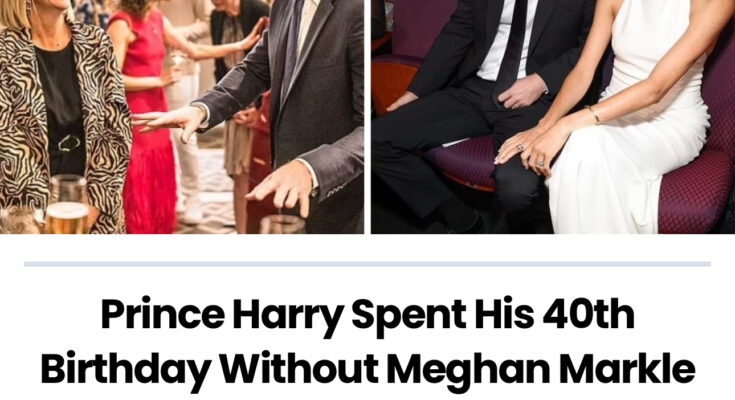Click headline line 'Birthday Without Meghan Markle'
The height and width of the screenshot is (400, 735).
tap(368, 370)
